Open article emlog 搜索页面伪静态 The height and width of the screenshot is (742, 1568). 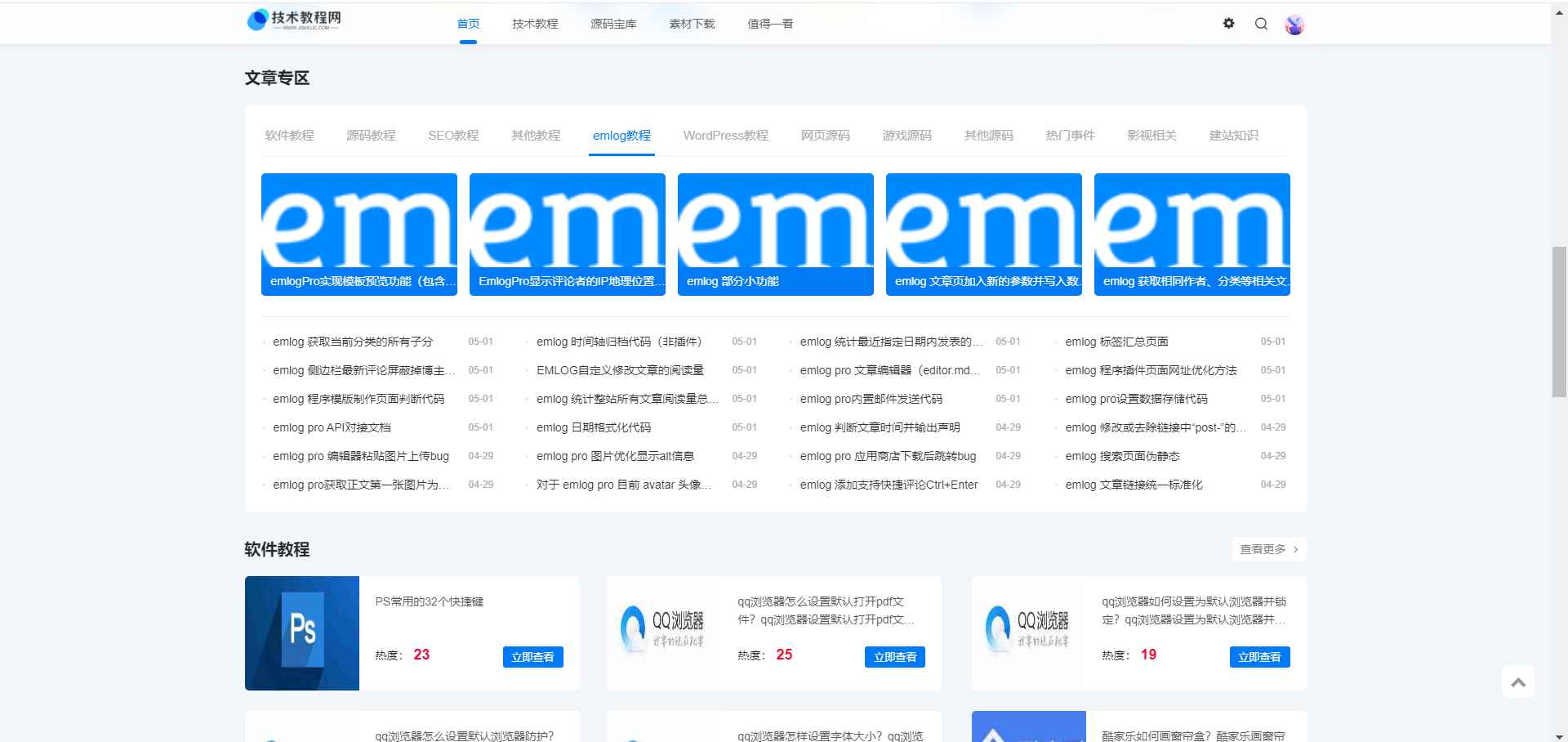click(x=1122, y=456)
